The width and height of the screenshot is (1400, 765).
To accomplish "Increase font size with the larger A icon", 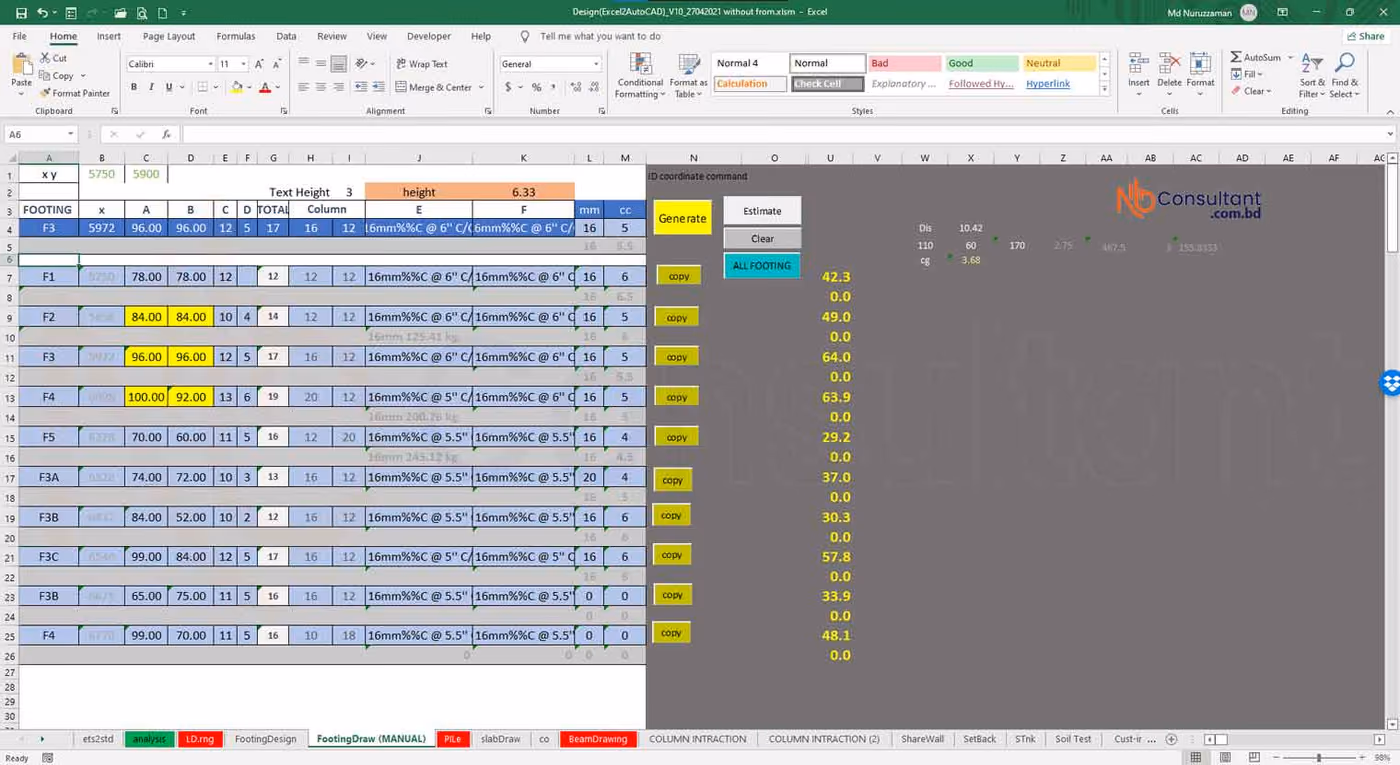I will coord(259,64).
